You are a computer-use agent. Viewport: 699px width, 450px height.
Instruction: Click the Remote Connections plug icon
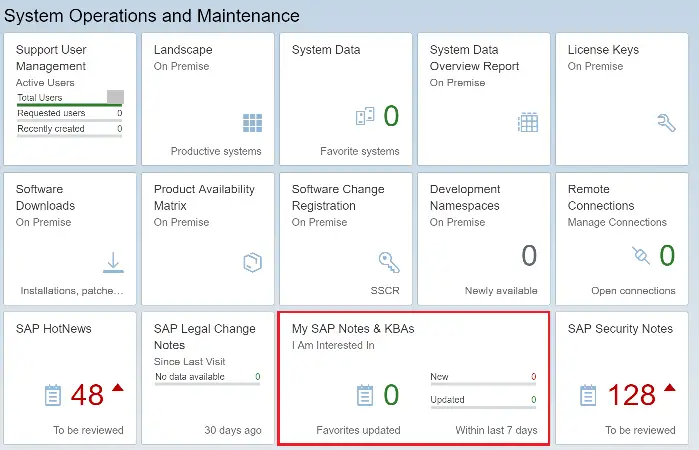(x=641, y=255)
